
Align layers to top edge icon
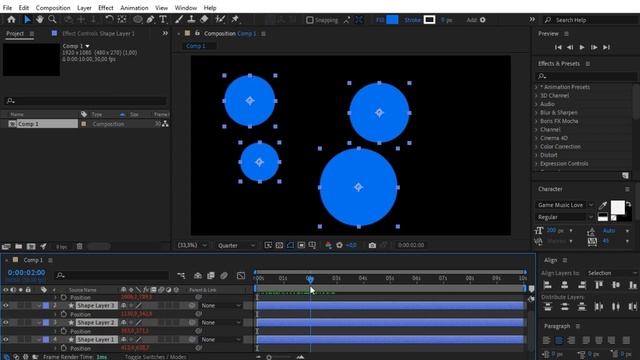point(599,285)
